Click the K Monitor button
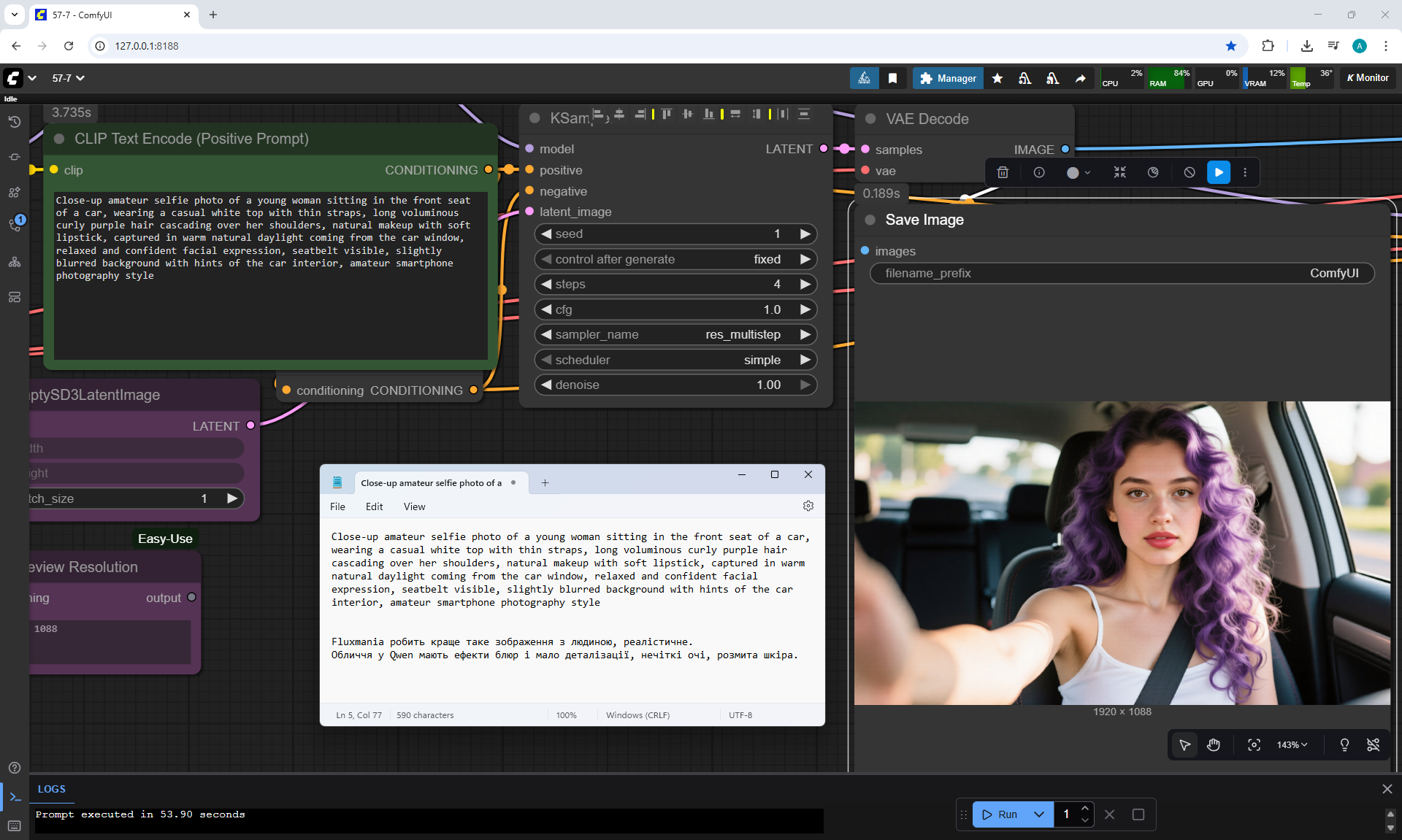 [1368, 78]
